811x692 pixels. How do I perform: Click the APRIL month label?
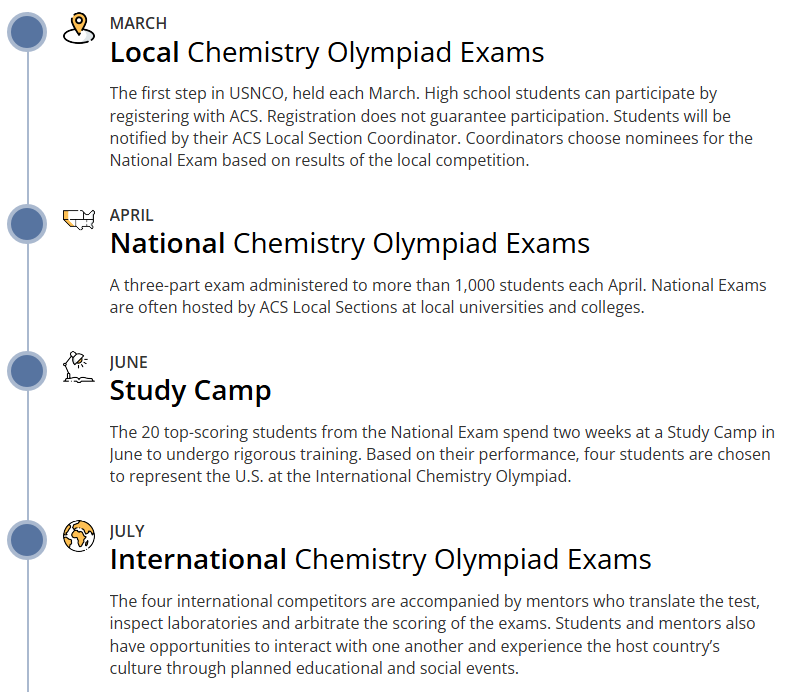132,215
